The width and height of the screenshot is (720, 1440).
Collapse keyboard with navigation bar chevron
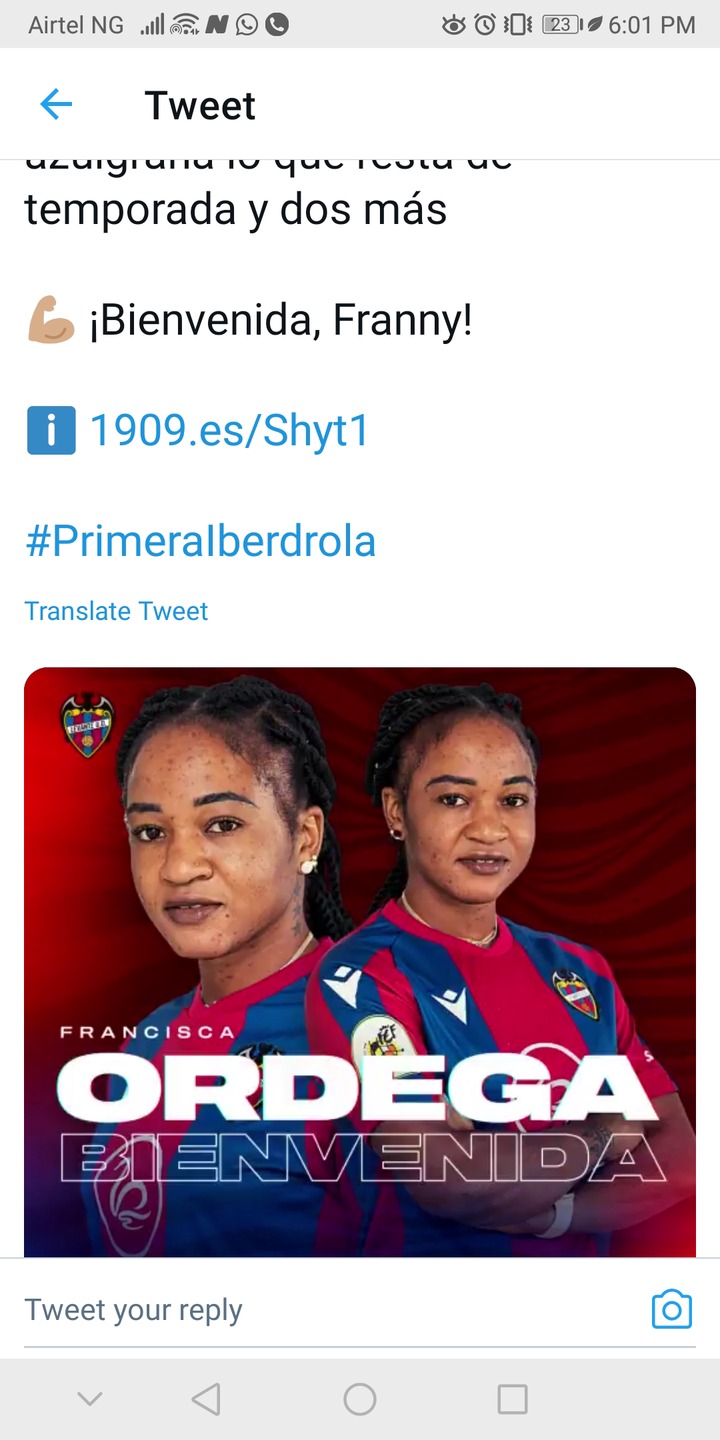90,1399
